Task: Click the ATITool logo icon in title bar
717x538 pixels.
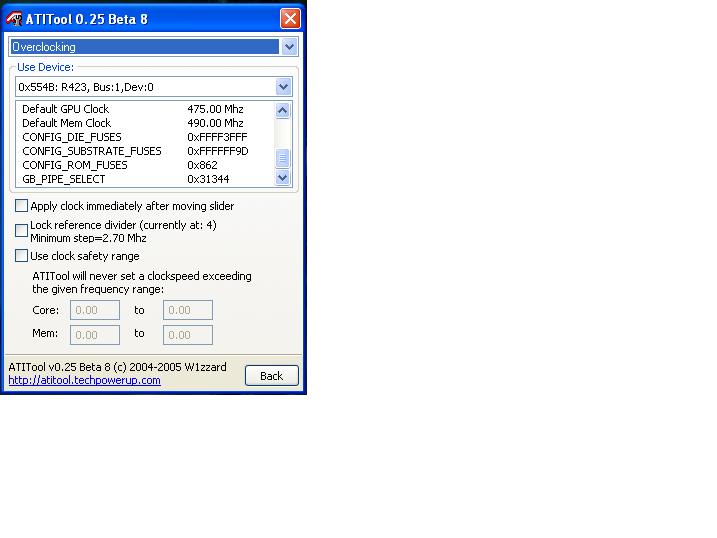Action: coord(14,19)
